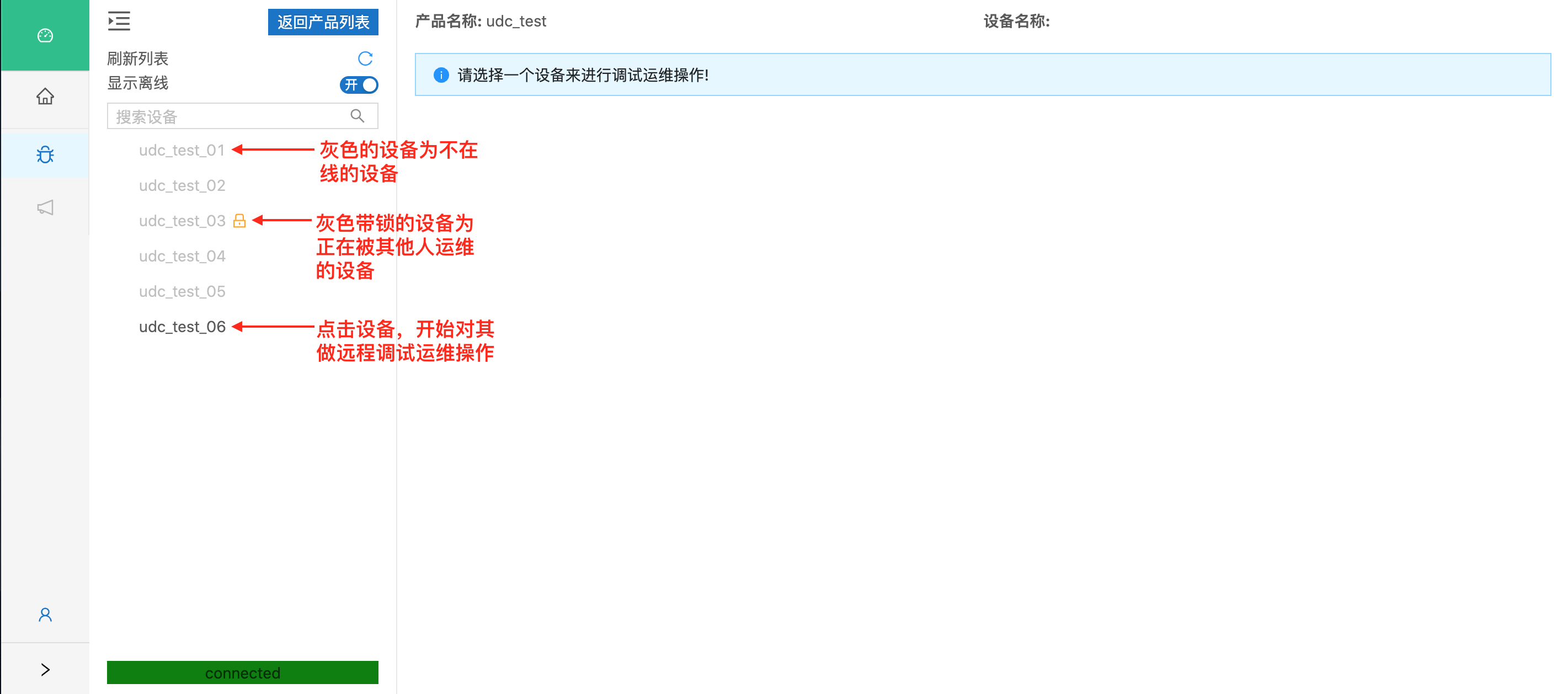Click the info icon in the blue alert

[441, 75]
